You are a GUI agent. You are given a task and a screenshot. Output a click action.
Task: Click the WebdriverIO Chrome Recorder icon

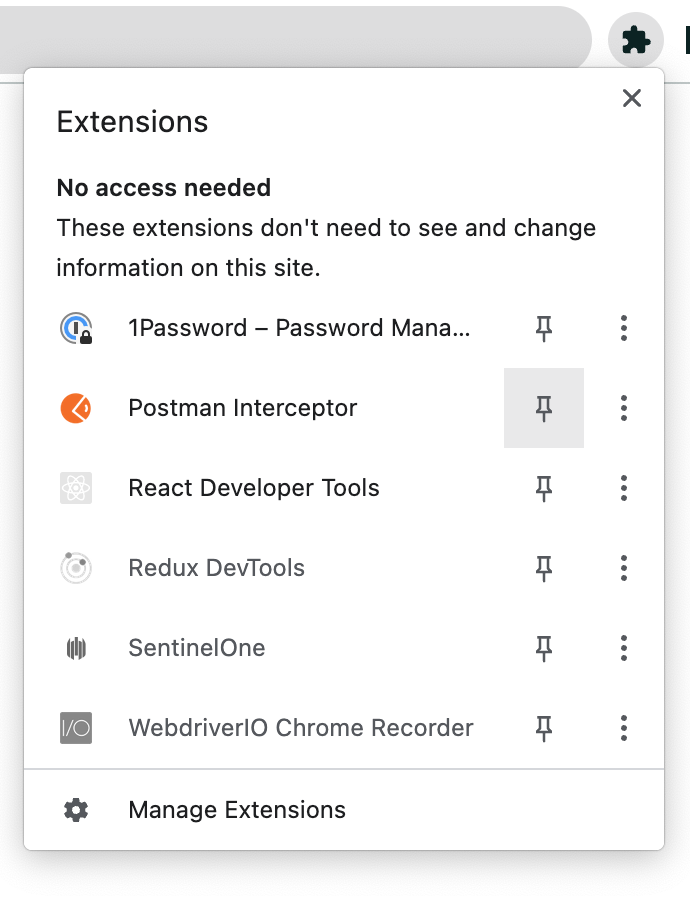click(x=76, y=728)
